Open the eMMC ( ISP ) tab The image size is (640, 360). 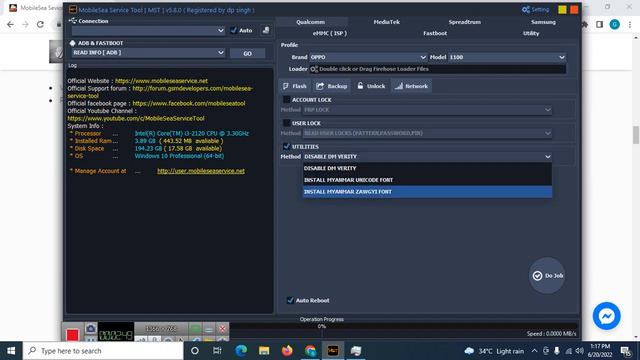click(330, 33)
